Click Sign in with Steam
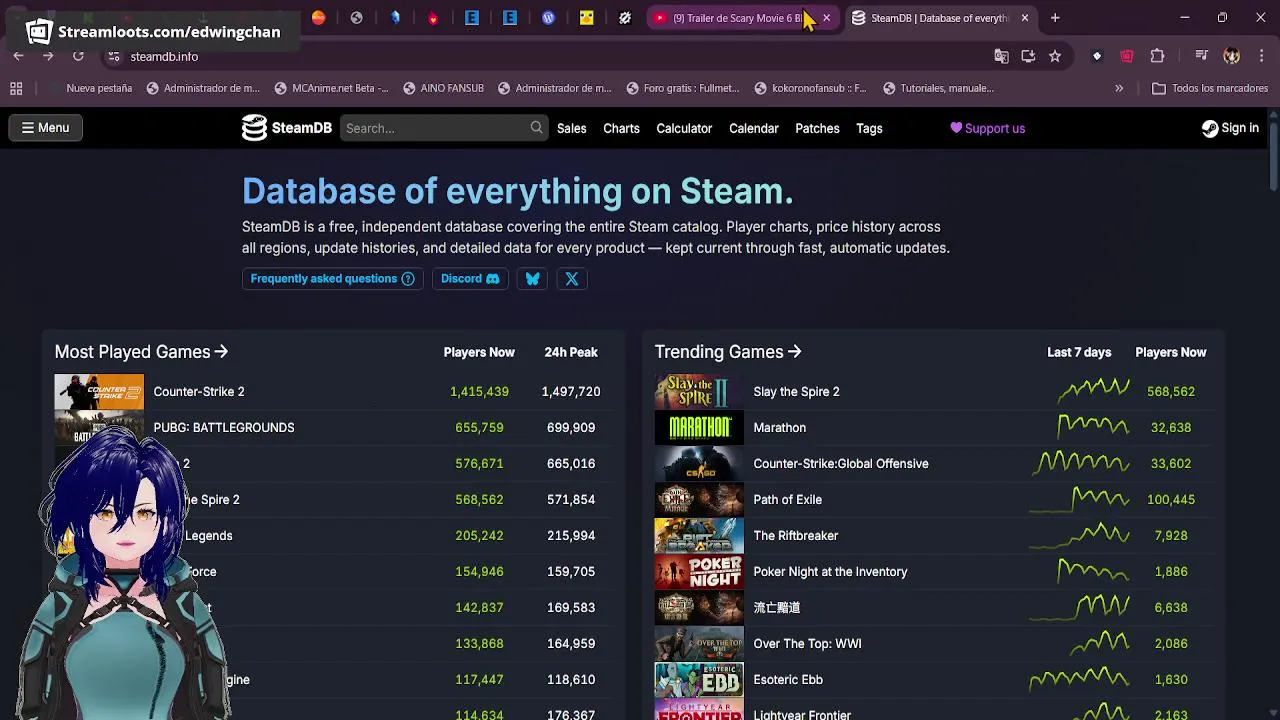The image size is (1280, 720). point(1230,128)
